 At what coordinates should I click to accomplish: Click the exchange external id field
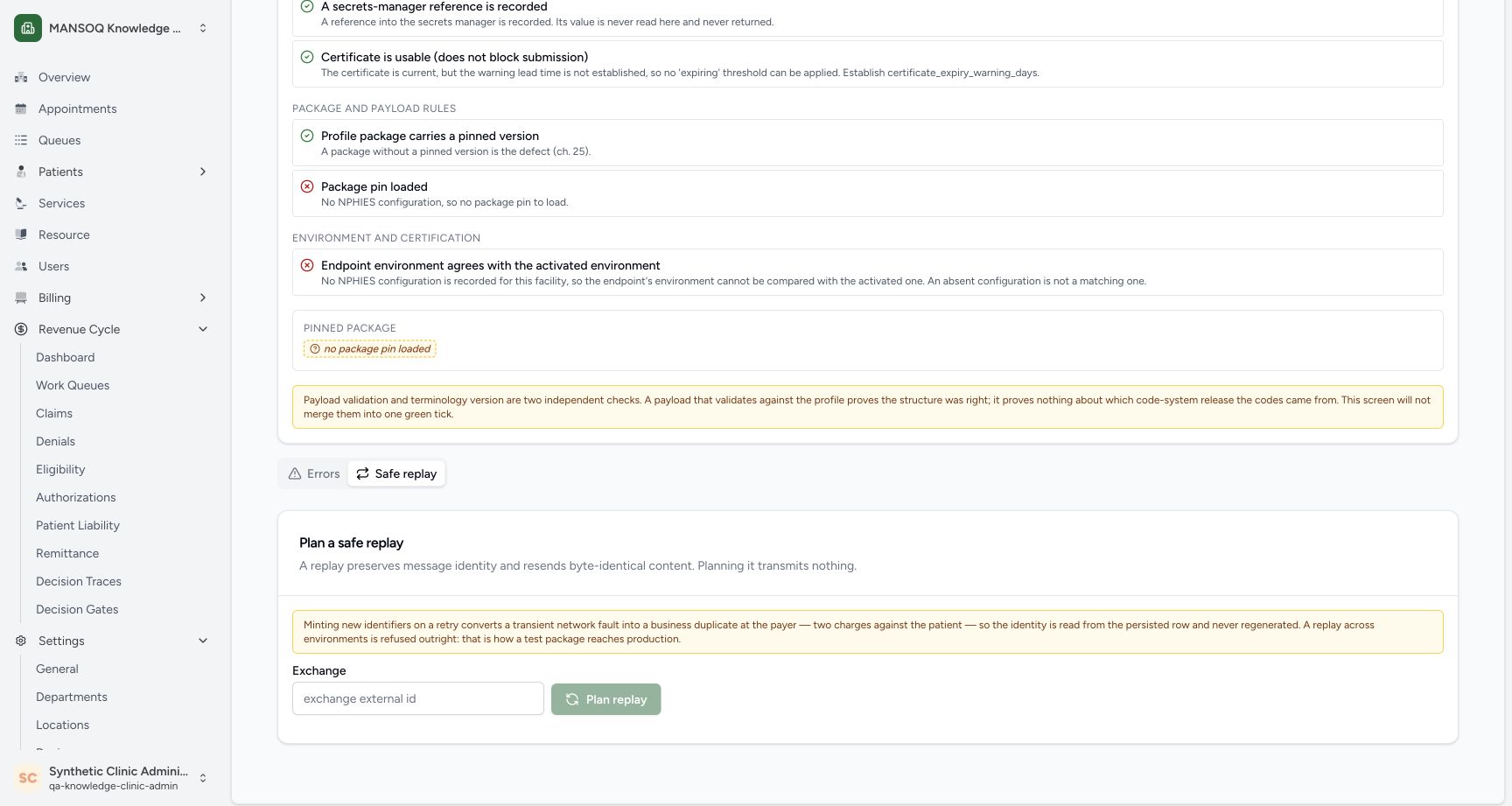[418, 698]
